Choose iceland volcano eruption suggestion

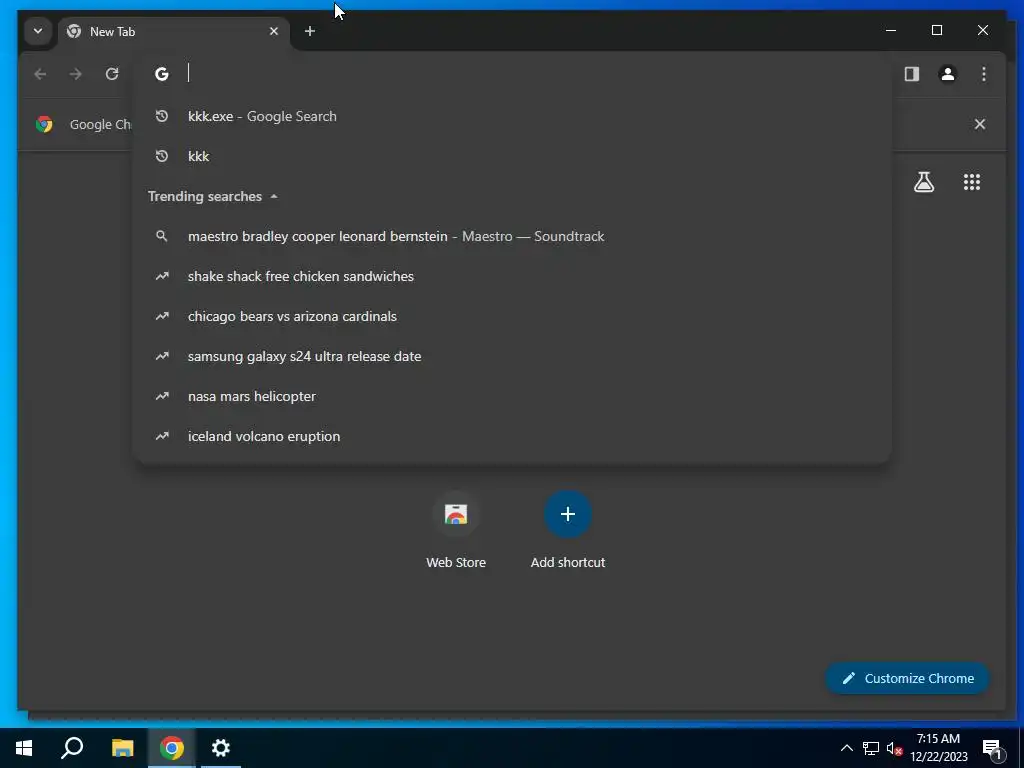512,436
